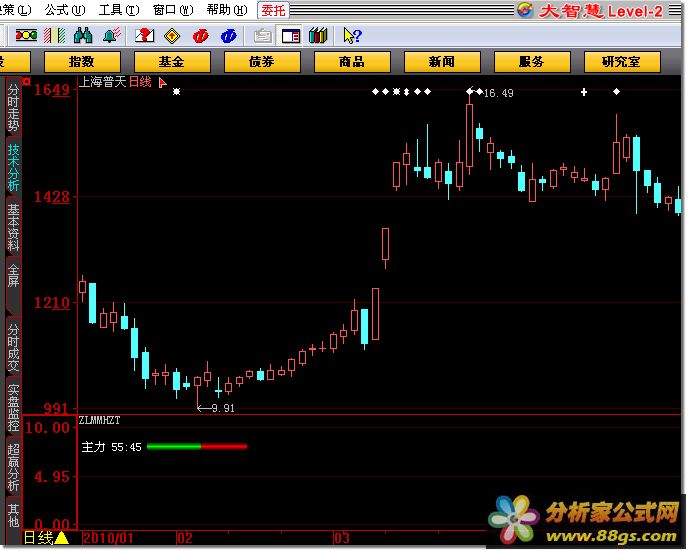
Task: Open the 公式(U) menu
Action: [65, 10]
